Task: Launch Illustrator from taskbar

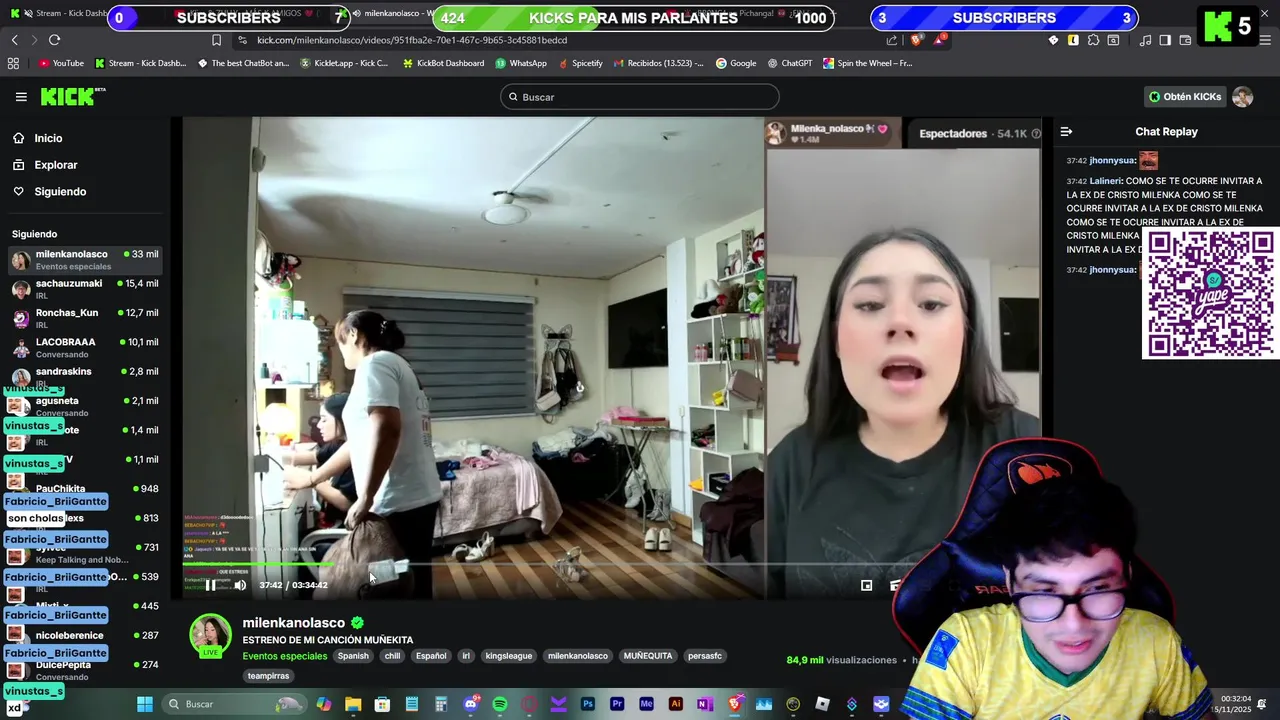Action: coord(675,704)
